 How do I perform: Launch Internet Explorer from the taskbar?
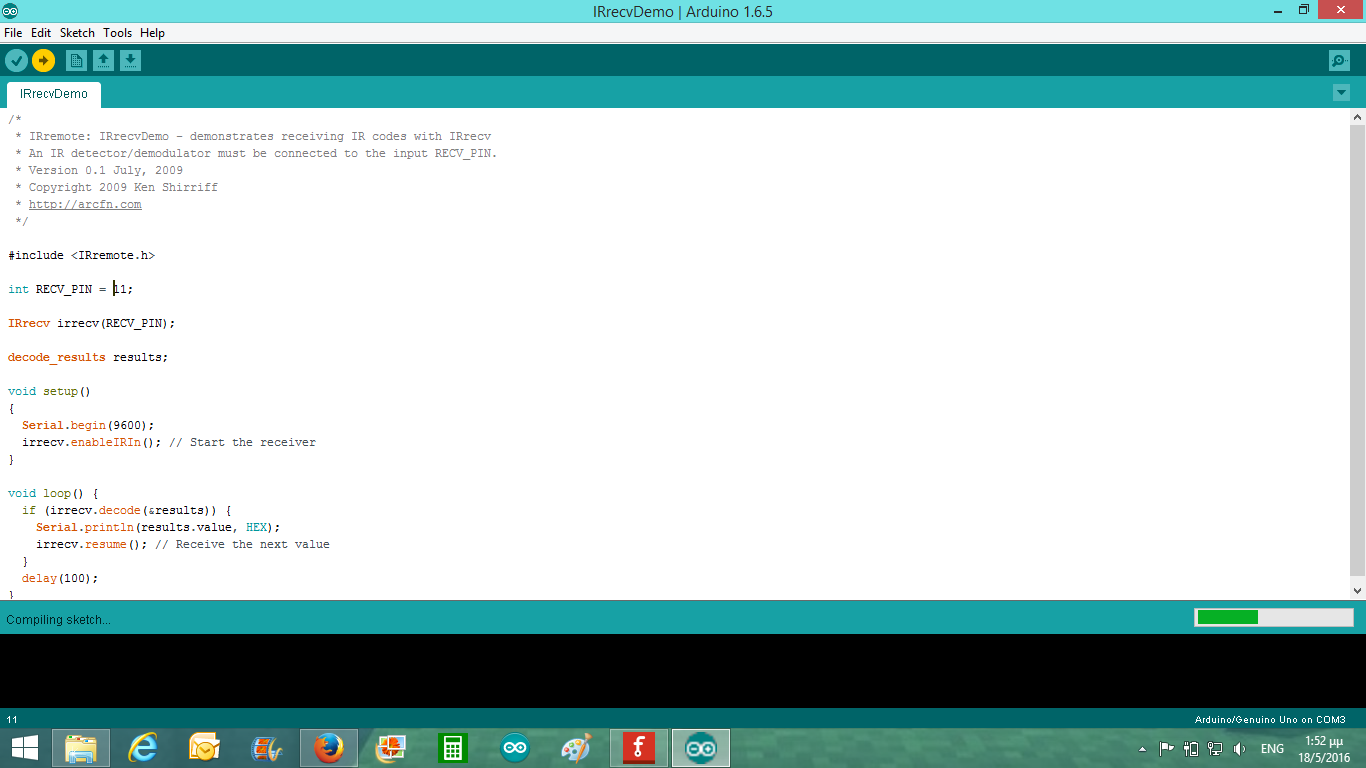(143, 748)
